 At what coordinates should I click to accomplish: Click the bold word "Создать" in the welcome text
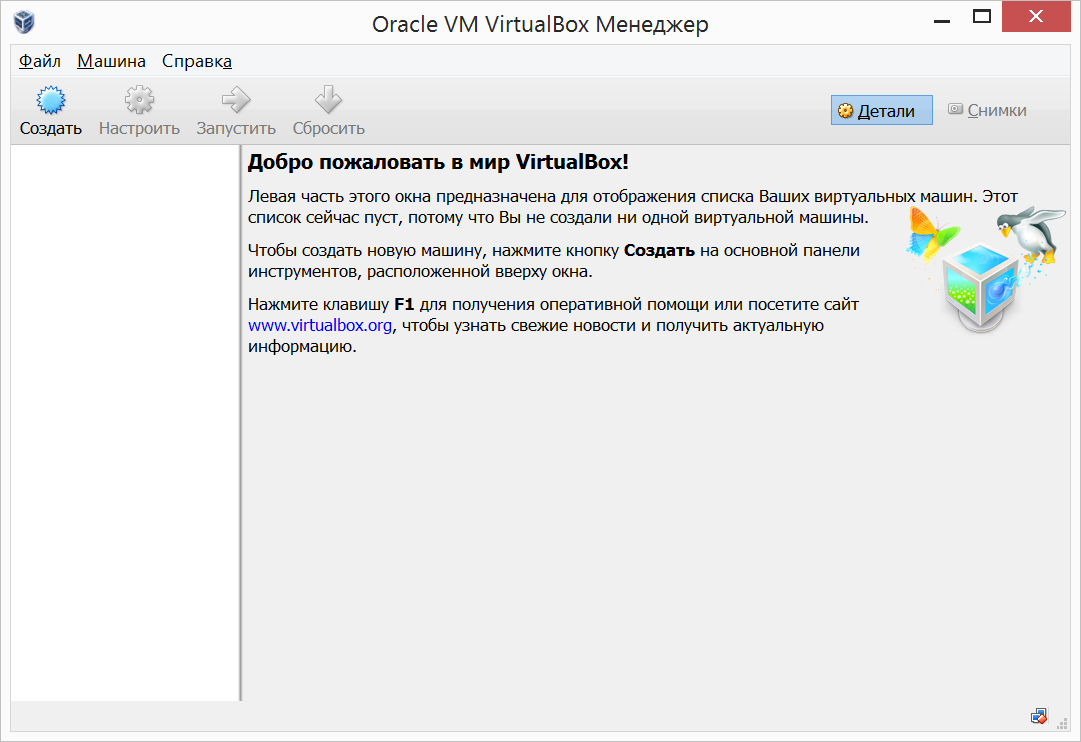(659, 250)
